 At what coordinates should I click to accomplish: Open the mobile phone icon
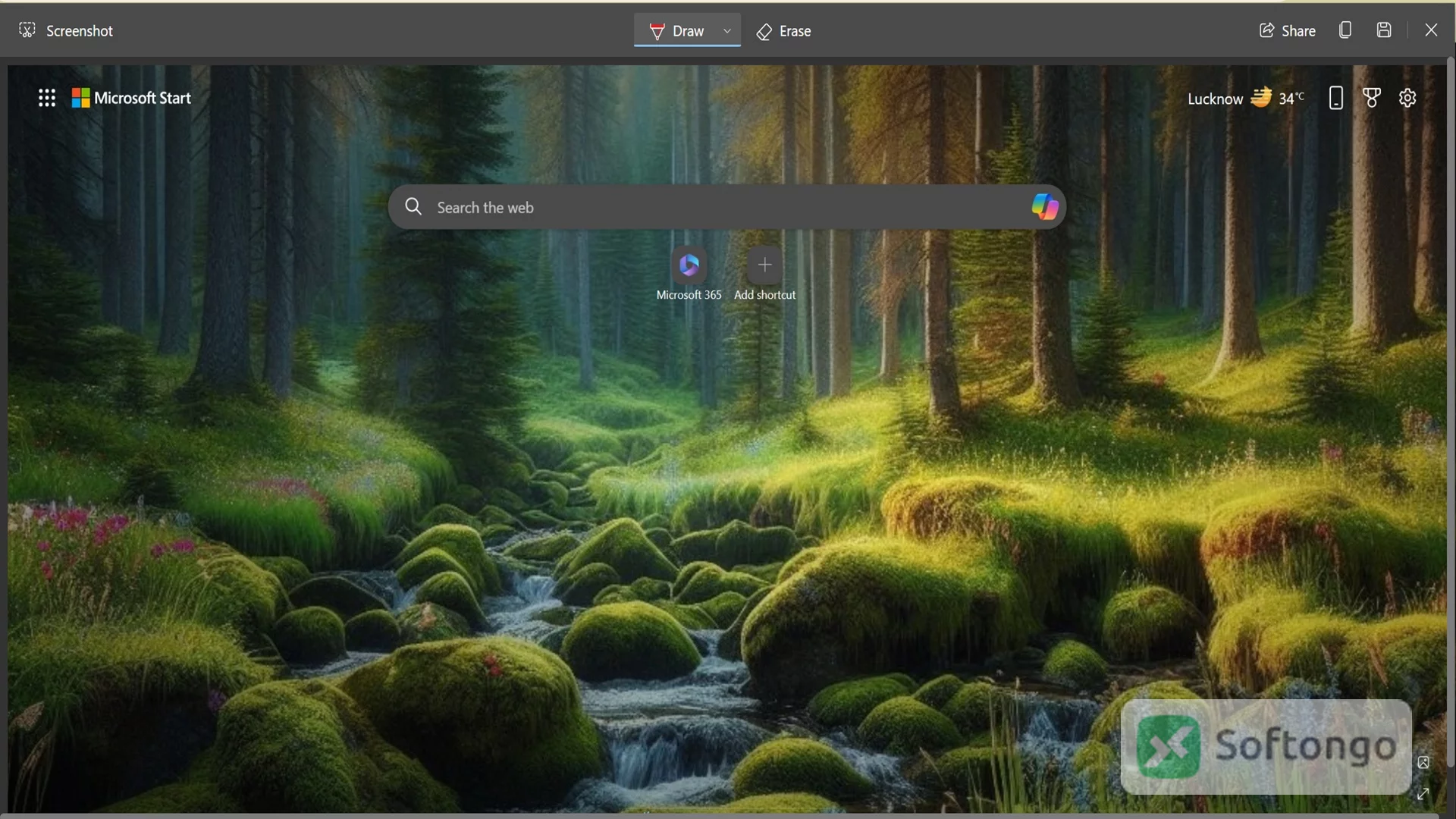click(1336, 98)
